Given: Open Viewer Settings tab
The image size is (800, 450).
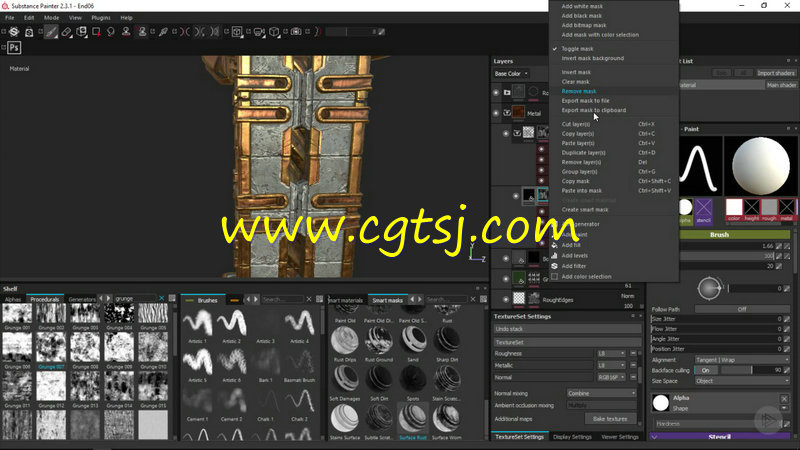Looking at the screenshot, I should pos(619,437).
